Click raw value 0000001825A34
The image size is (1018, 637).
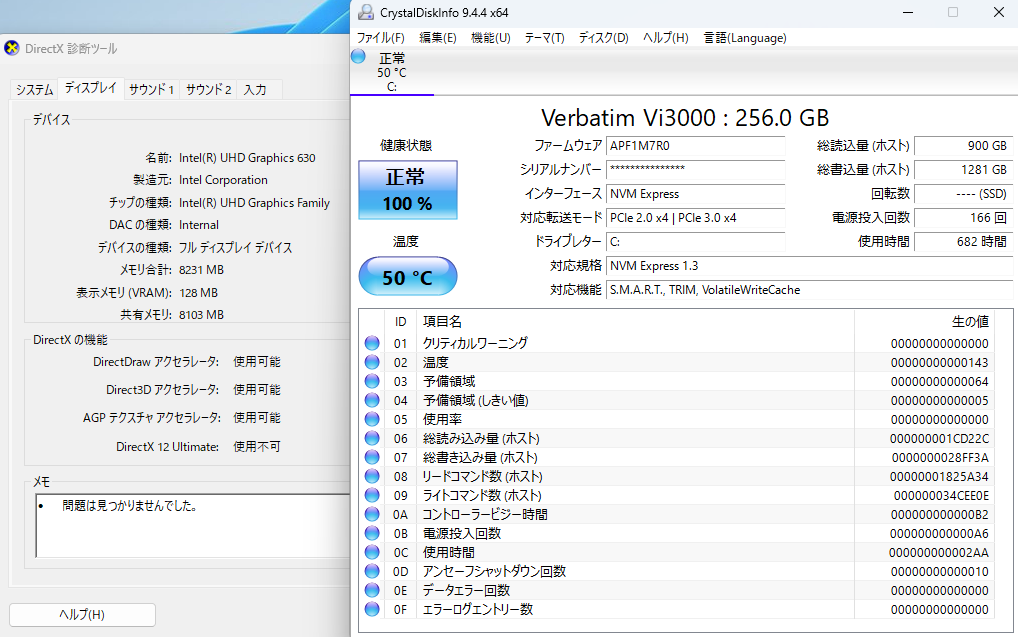[939, 477]
